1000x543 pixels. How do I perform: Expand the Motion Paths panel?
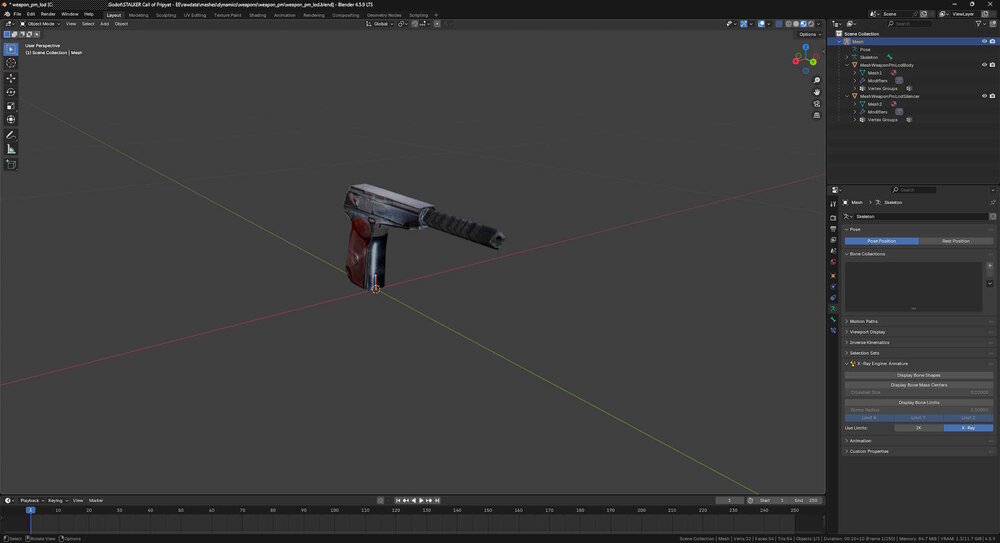[x=918, y=322]
